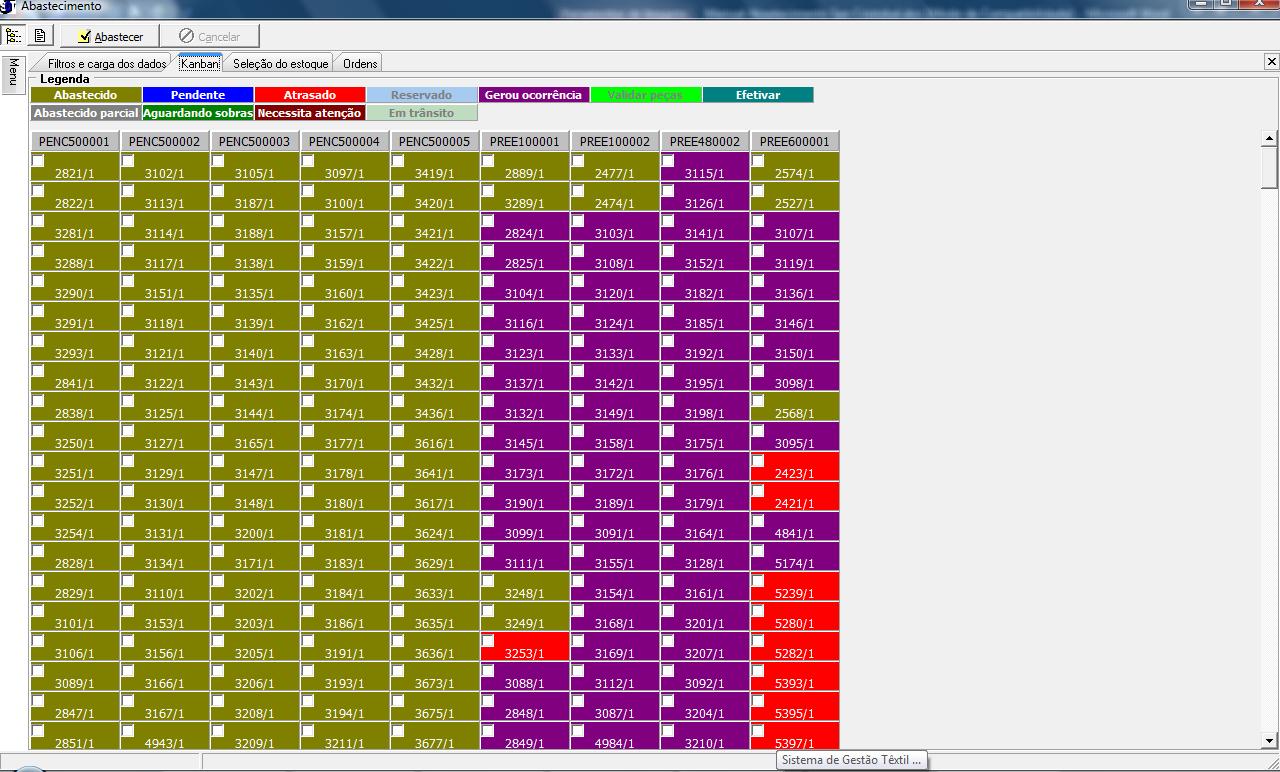Click the tree view icon in toolbar

click(13, 36)
